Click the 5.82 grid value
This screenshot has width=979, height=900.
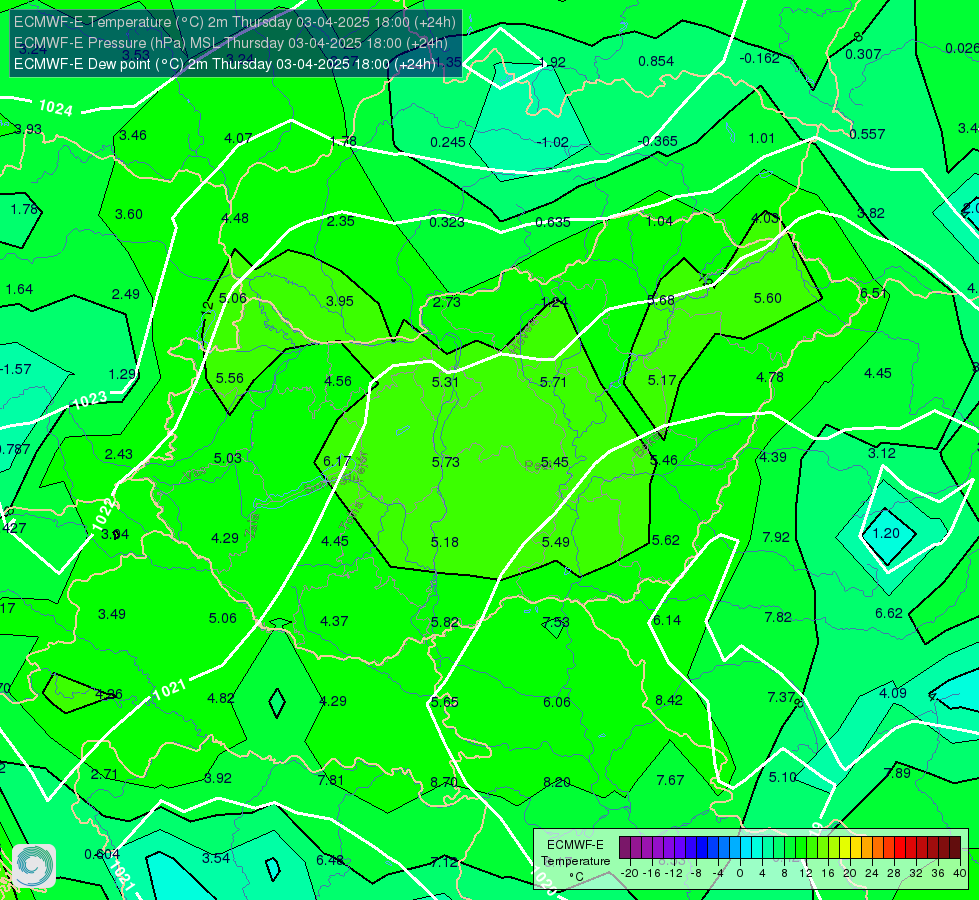coord(445,623)
